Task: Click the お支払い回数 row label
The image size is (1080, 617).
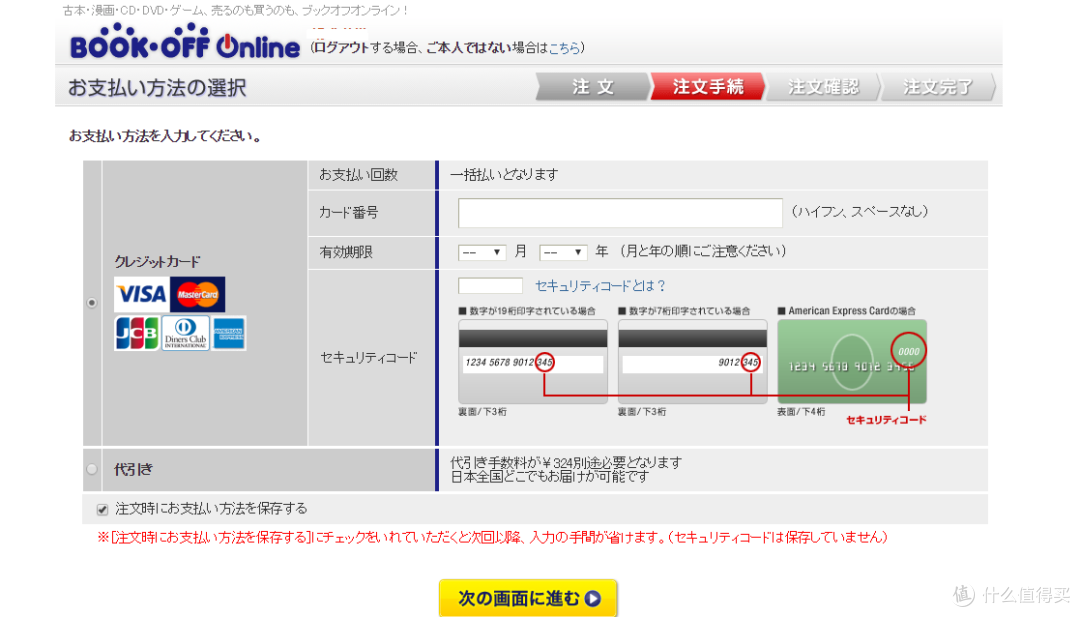Action: click(358, 175)
